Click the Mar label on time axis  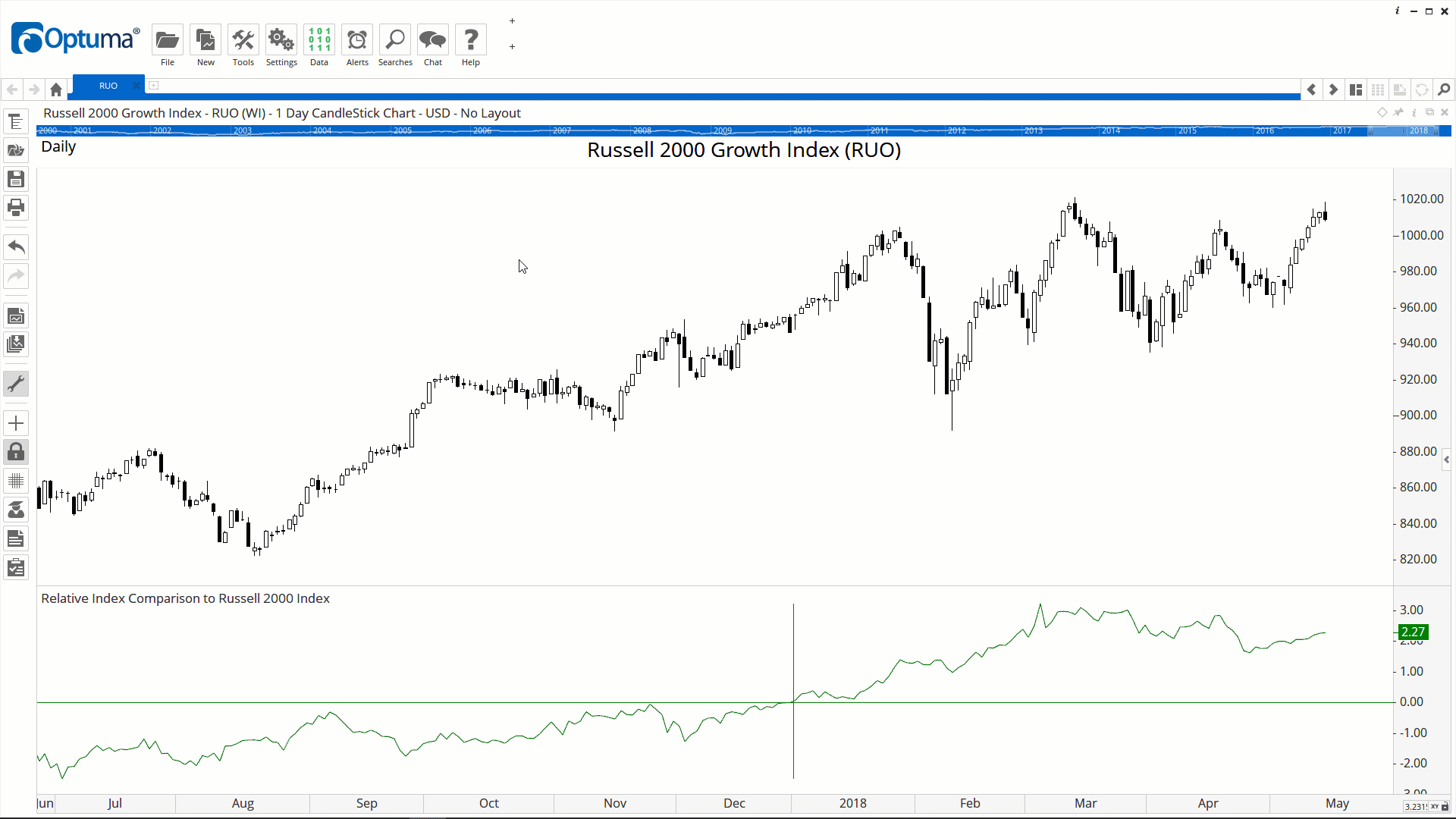pyautogui.click(x=1085, y=803)
